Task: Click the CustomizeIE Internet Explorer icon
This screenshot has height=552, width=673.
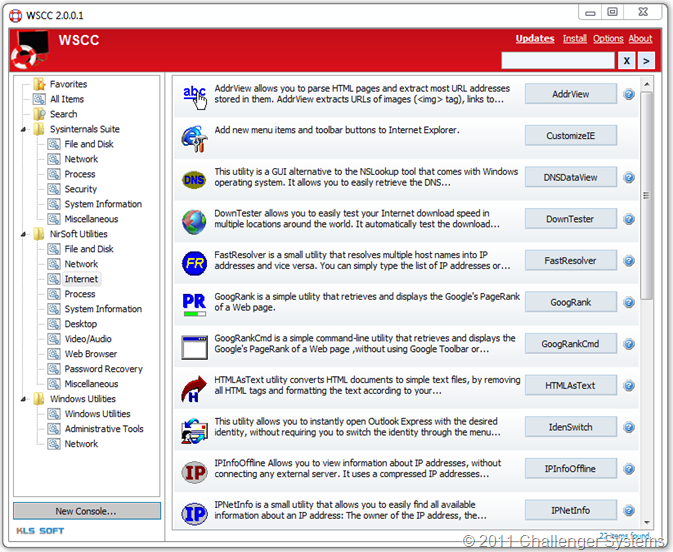Action: 194,139
